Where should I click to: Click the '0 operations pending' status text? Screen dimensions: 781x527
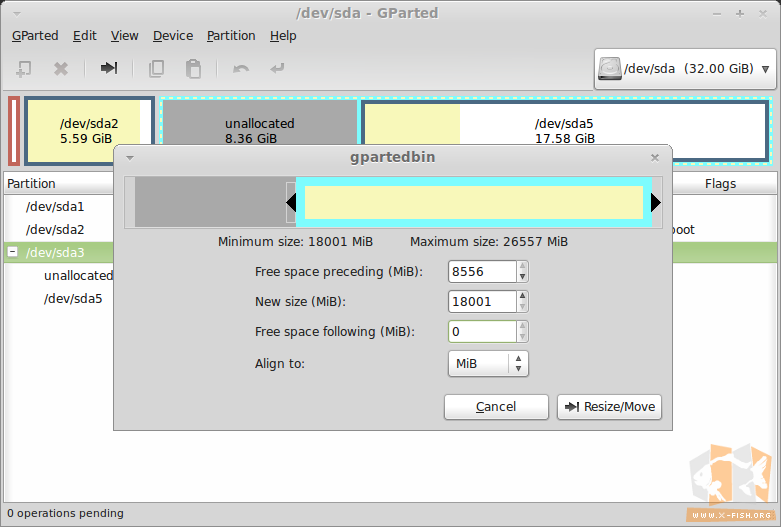(65, 513)
